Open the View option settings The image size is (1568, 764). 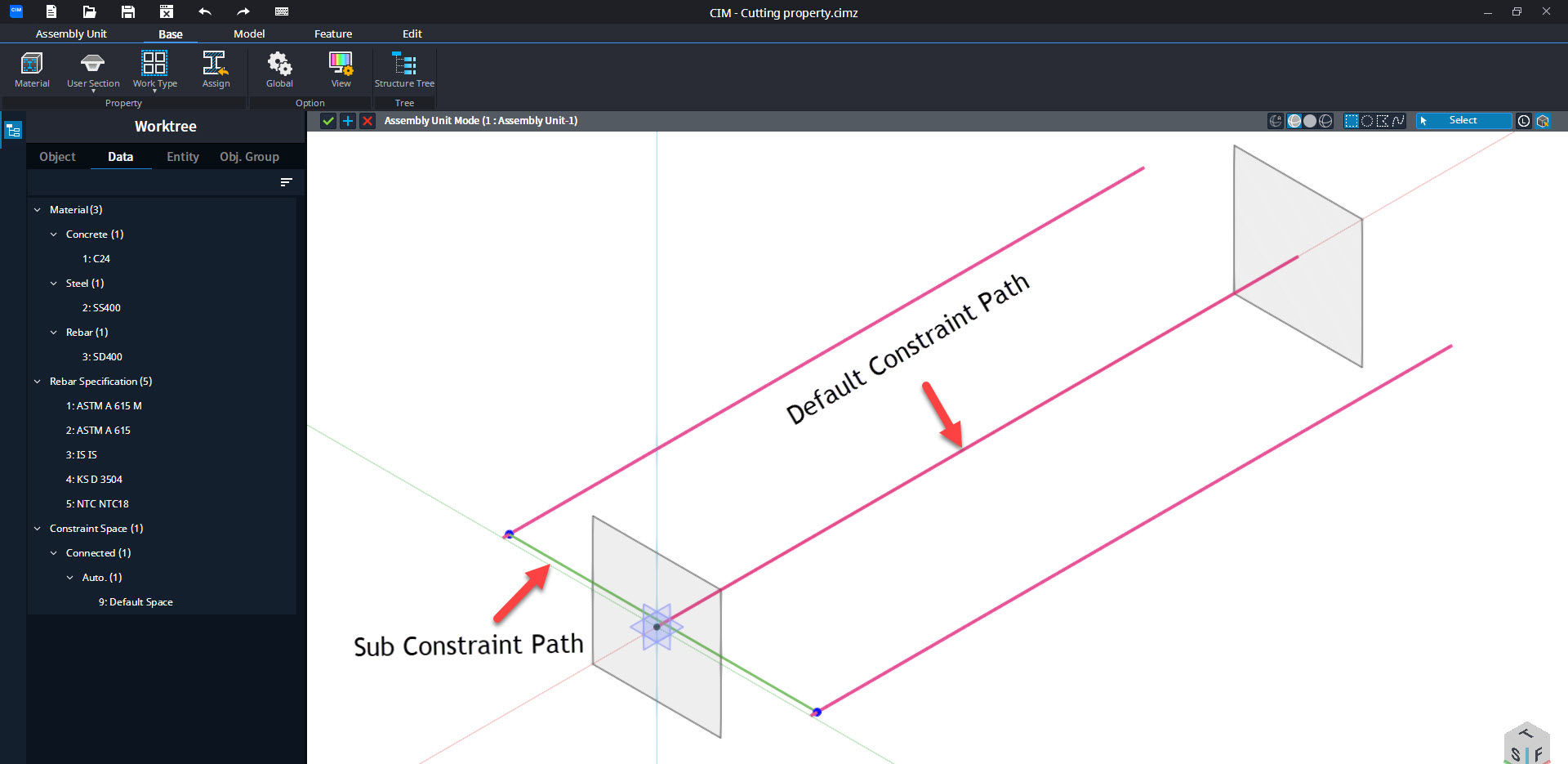(341, 69)
